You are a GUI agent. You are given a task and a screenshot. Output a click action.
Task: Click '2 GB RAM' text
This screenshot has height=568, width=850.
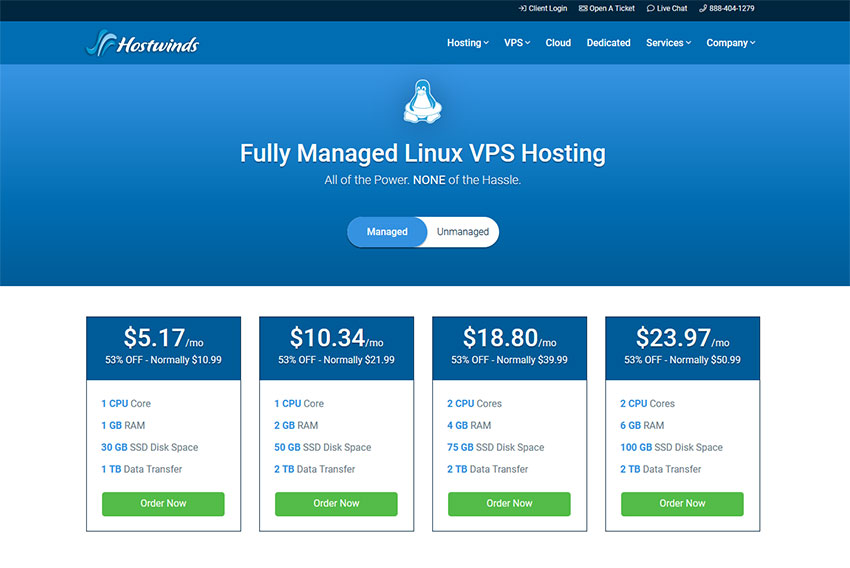pyautogui.click(x=296, y=425)
